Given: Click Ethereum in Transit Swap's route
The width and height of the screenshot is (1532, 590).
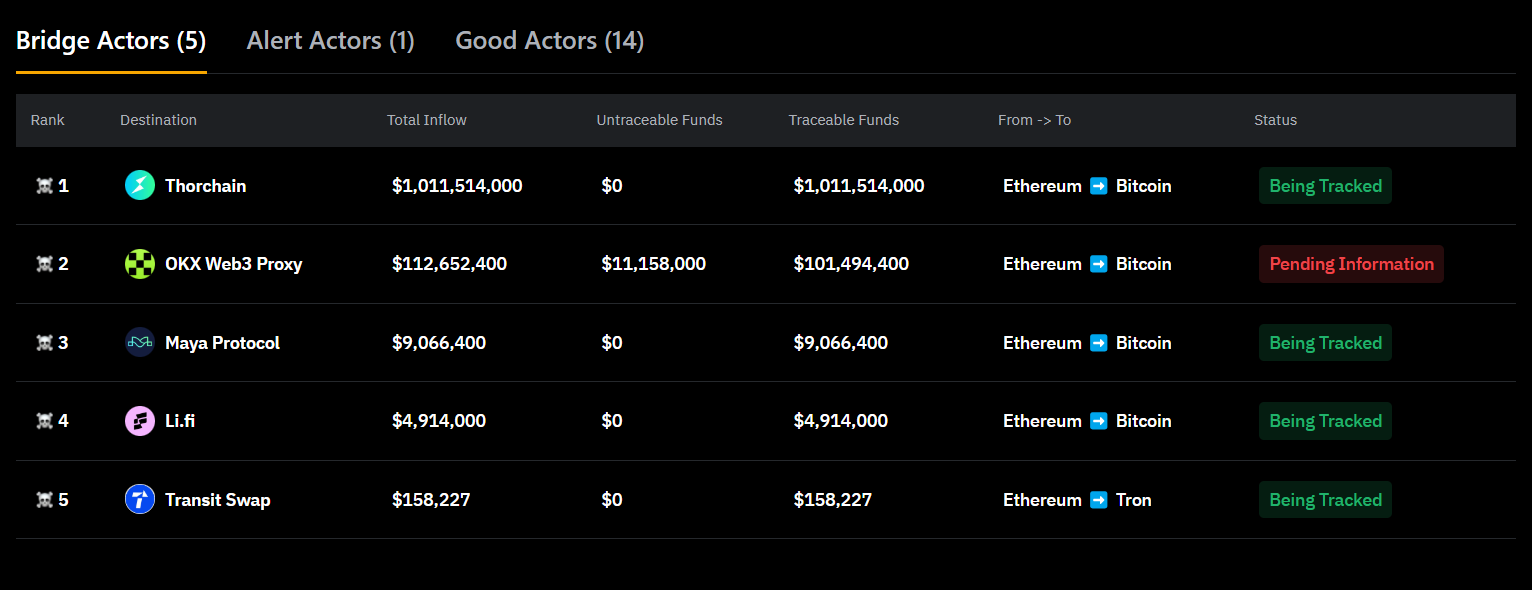Looking at the screenshot, I should (1042, 500).
